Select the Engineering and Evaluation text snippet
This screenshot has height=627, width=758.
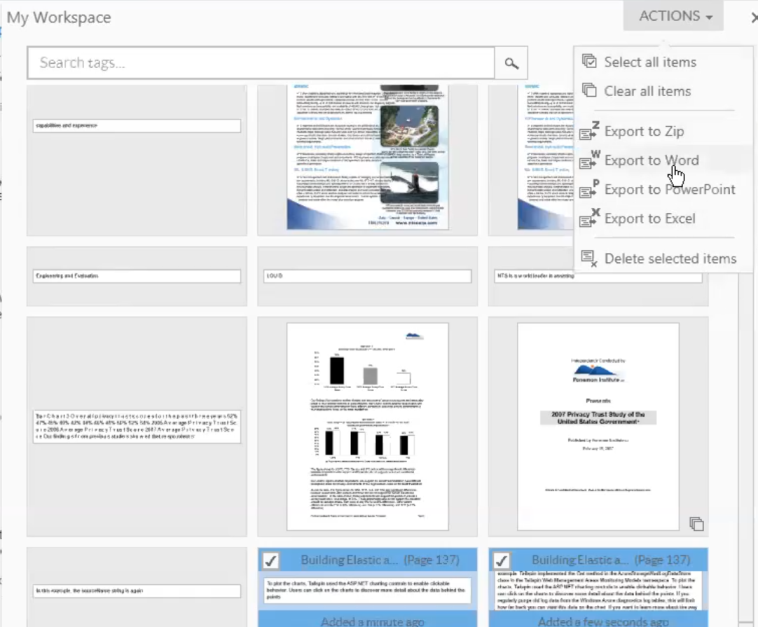[x=136, y=276]
